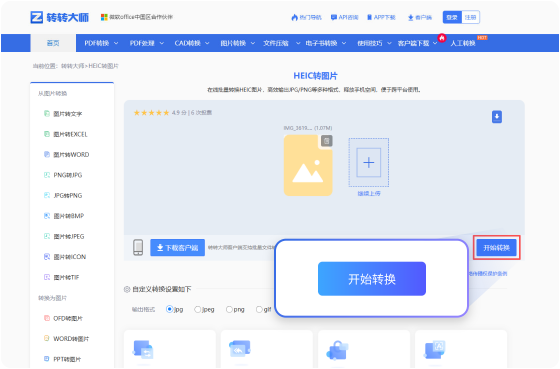Open 图片转文字 in the sidebar
The image size is (560, 369).
pos(63,114)
